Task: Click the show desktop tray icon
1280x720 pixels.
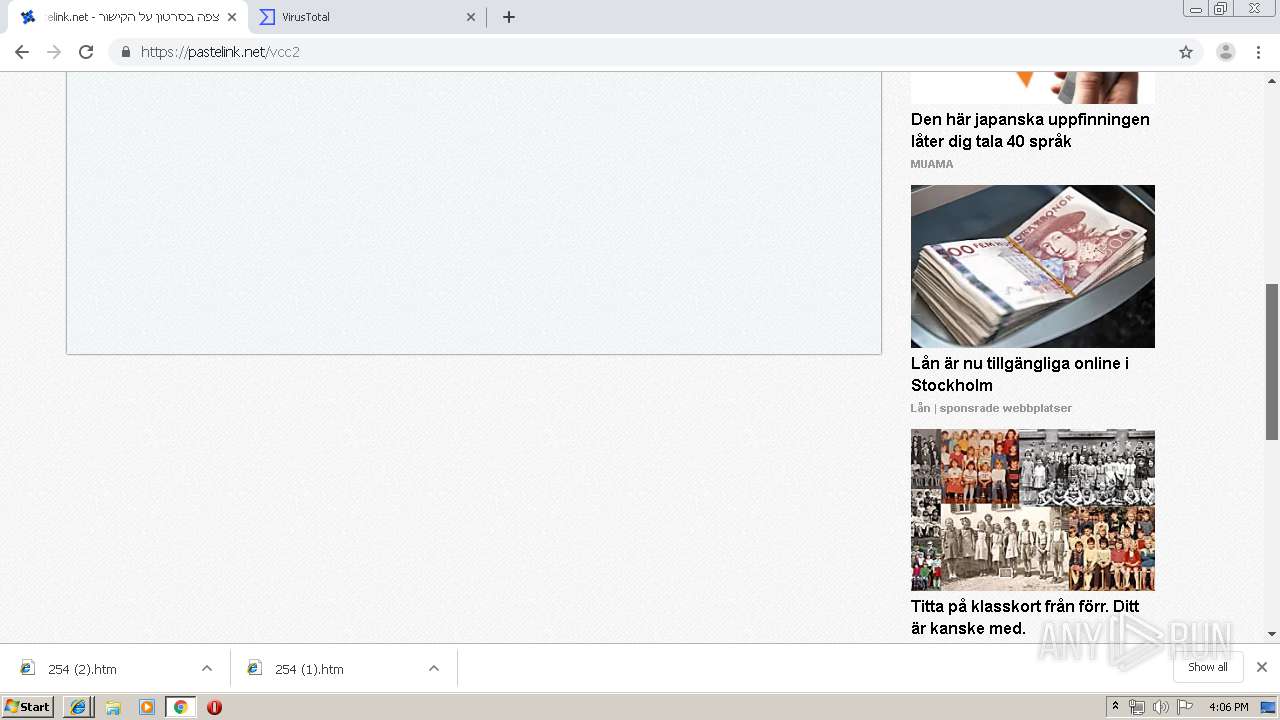Action: click(1268, 707)
